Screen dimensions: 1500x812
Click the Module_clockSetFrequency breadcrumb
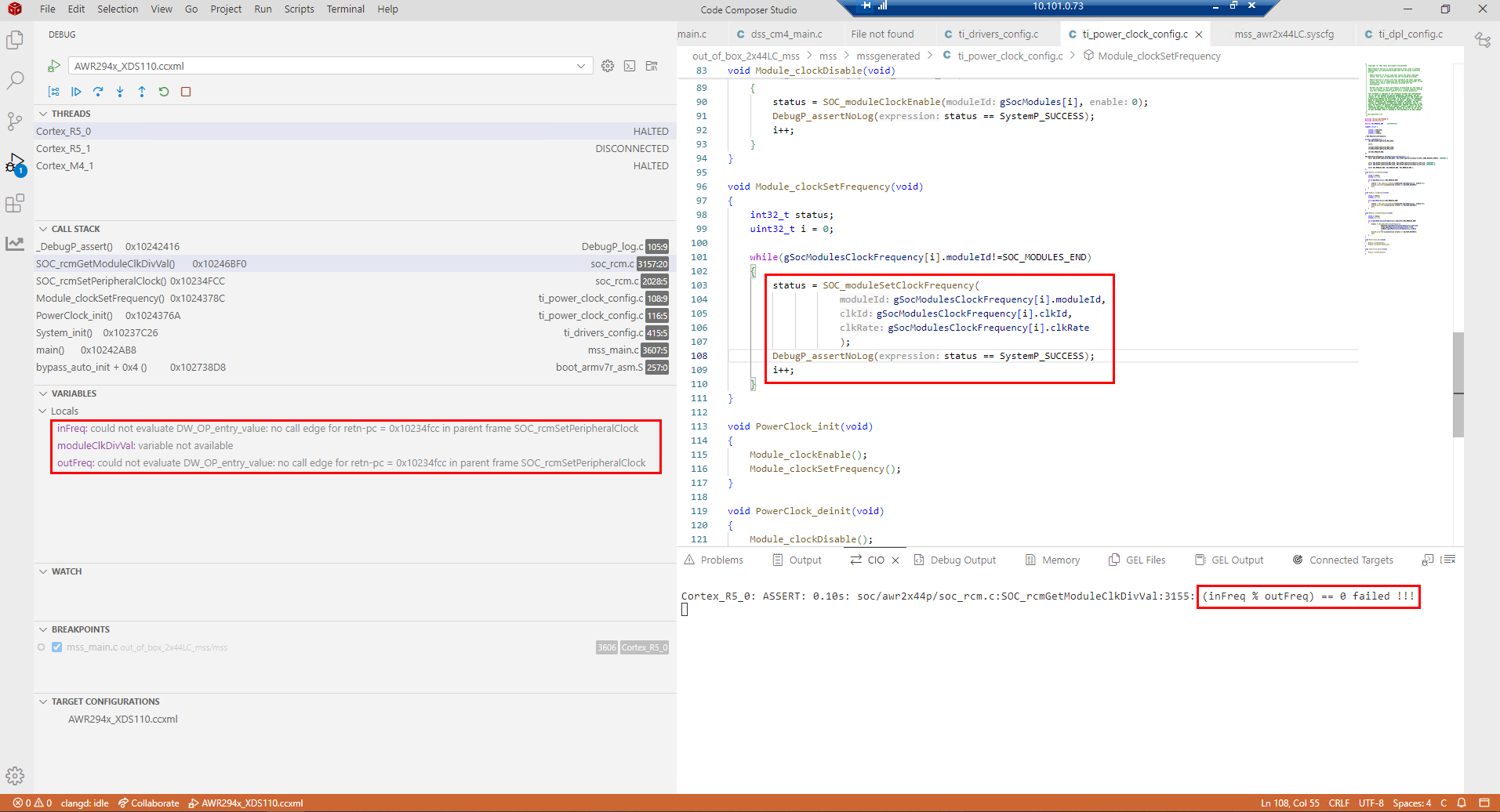(x=1152, y=56)
